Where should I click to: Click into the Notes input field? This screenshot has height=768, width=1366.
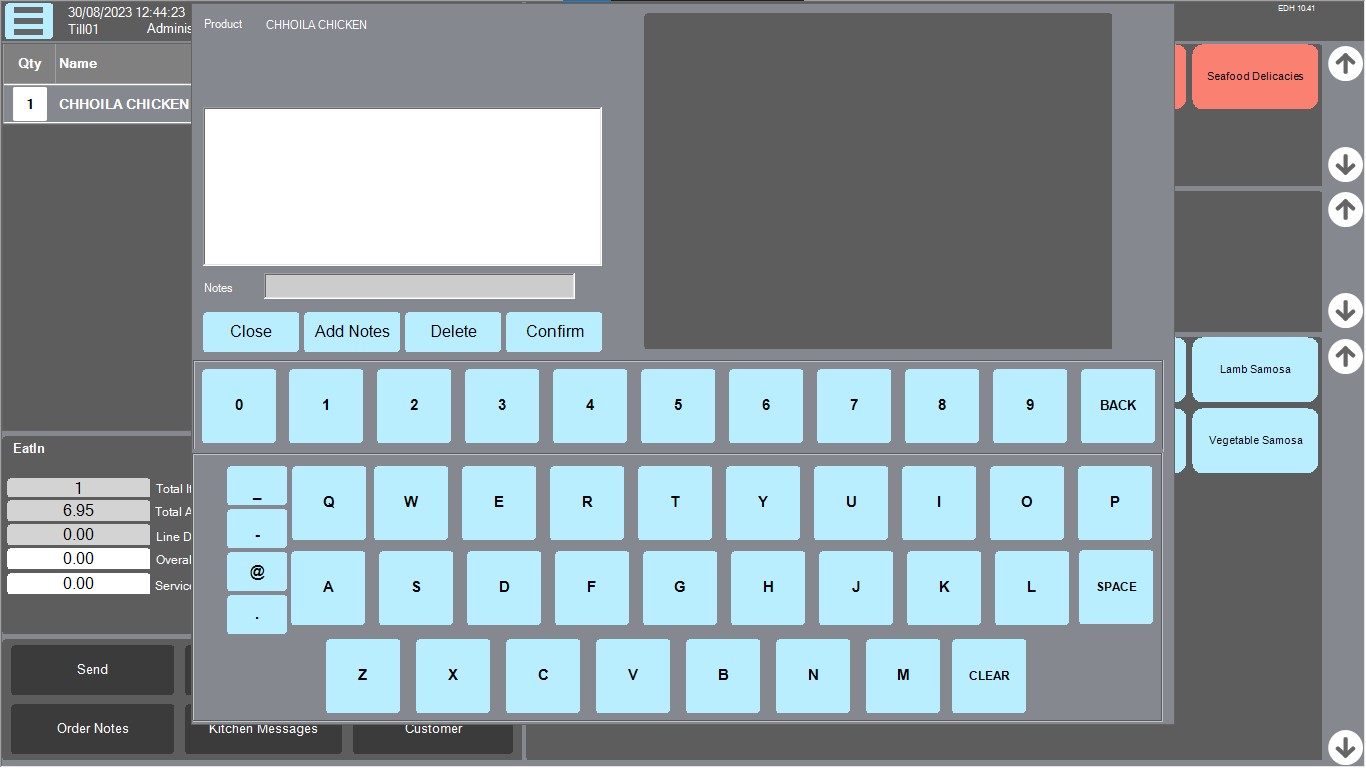(x=419, y=287)
